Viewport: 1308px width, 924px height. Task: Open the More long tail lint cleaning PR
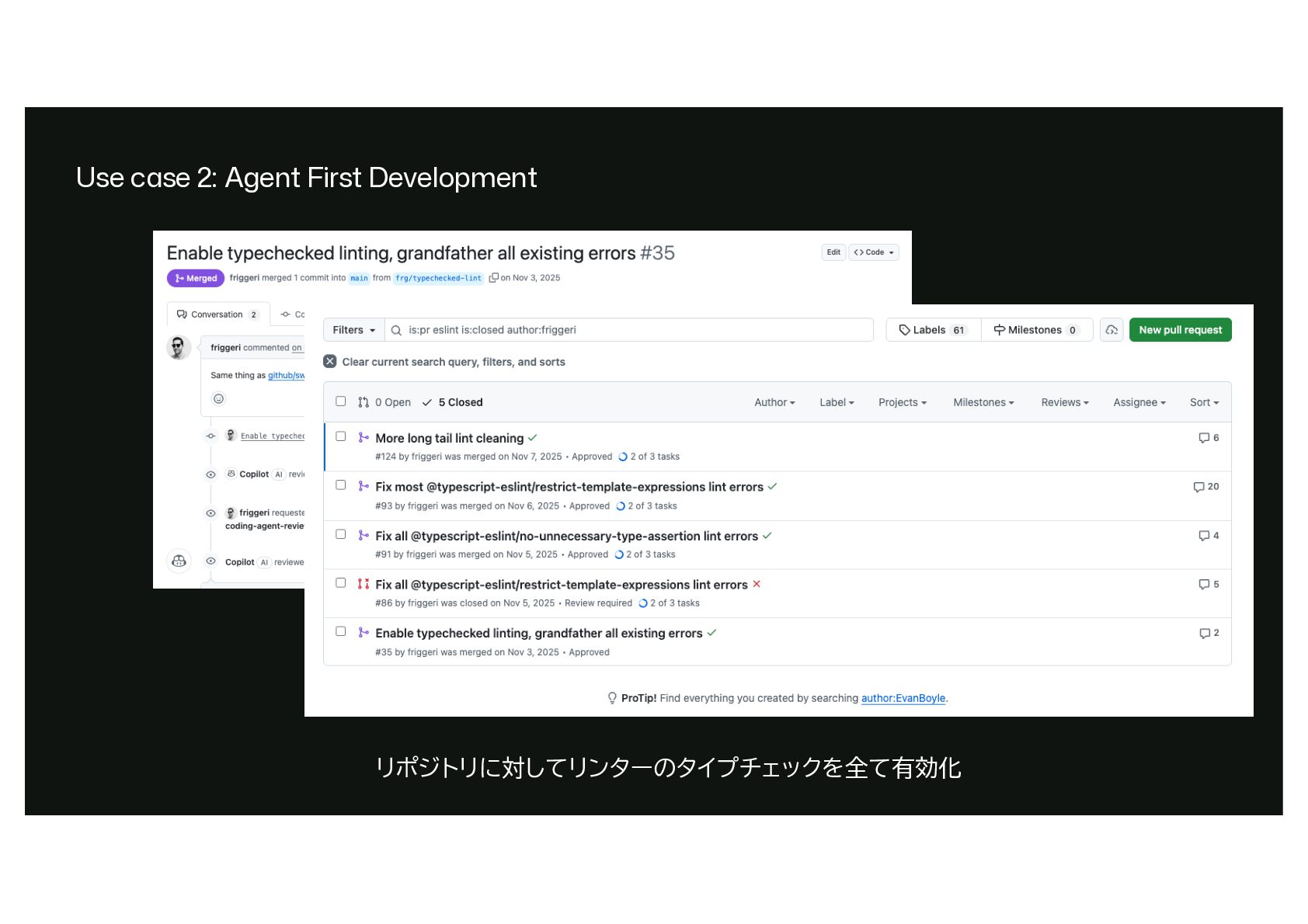tap(450, 438)
